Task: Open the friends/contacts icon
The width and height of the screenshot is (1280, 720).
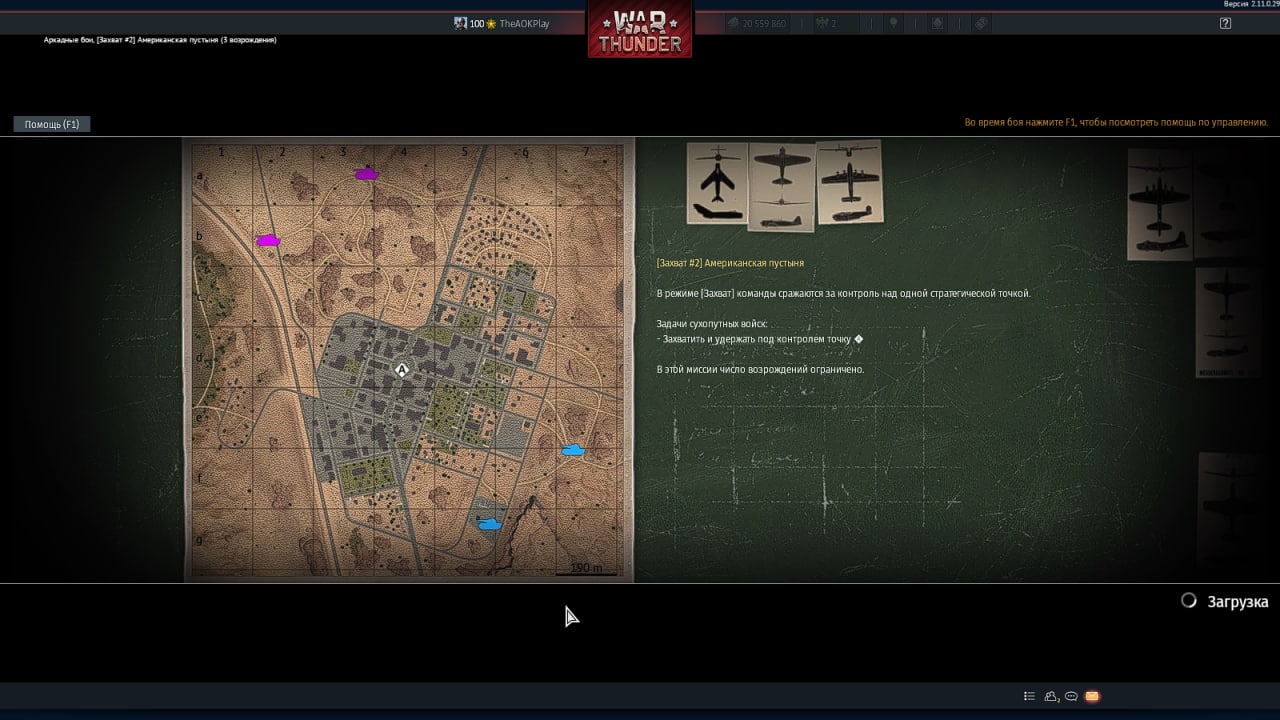Action: pos(1051,696)
